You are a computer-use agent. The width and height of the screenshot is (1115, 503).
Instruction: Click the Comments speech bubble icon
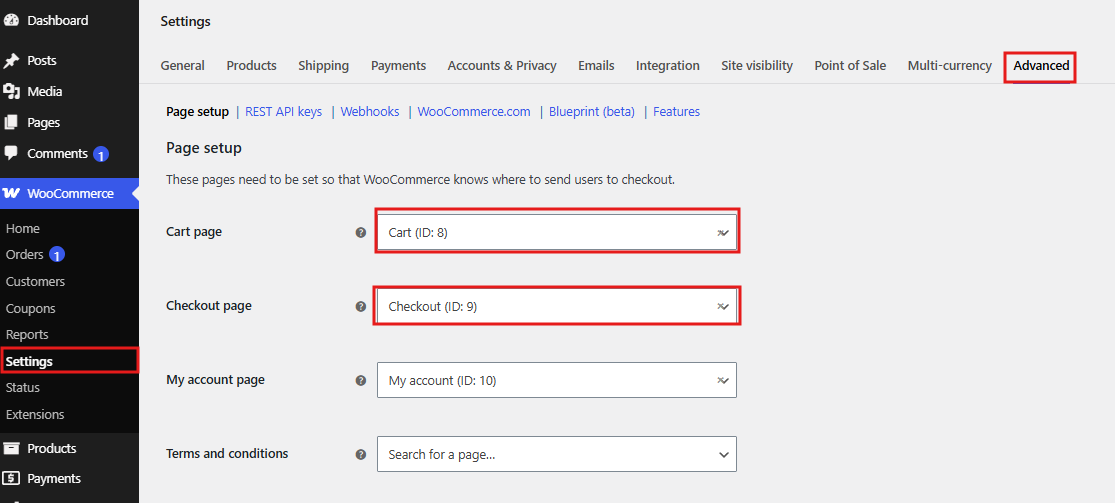click(x=11, y=153)
